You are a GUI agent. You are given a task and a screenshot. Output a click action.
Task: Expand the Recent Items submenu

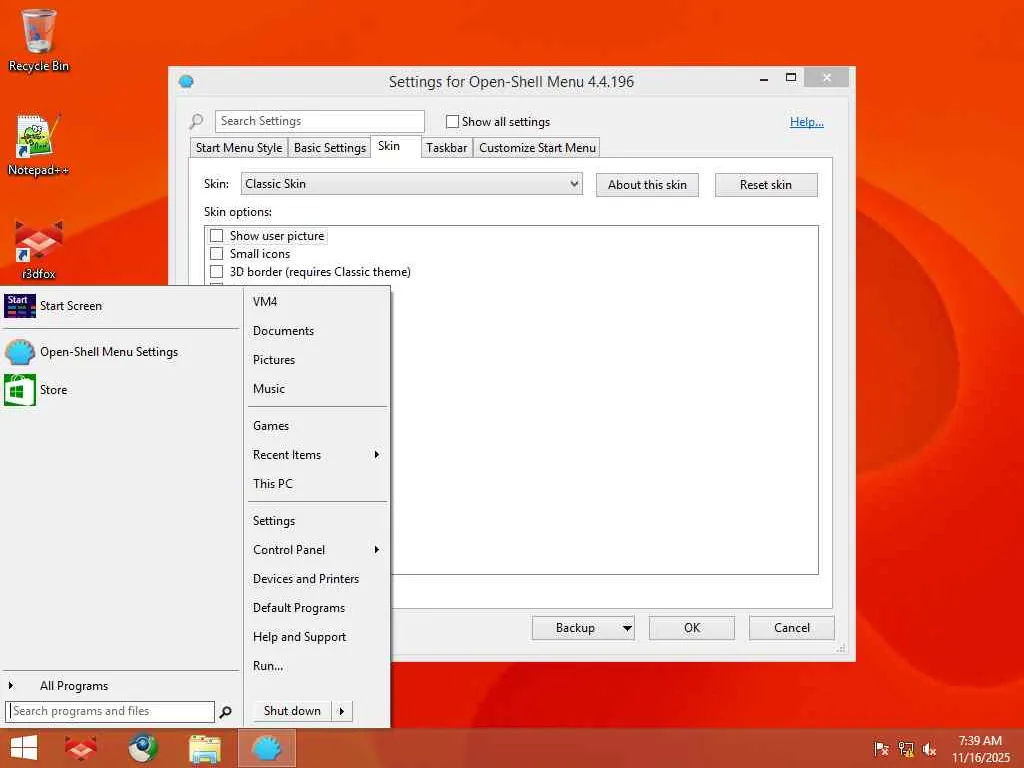[317, 455]
